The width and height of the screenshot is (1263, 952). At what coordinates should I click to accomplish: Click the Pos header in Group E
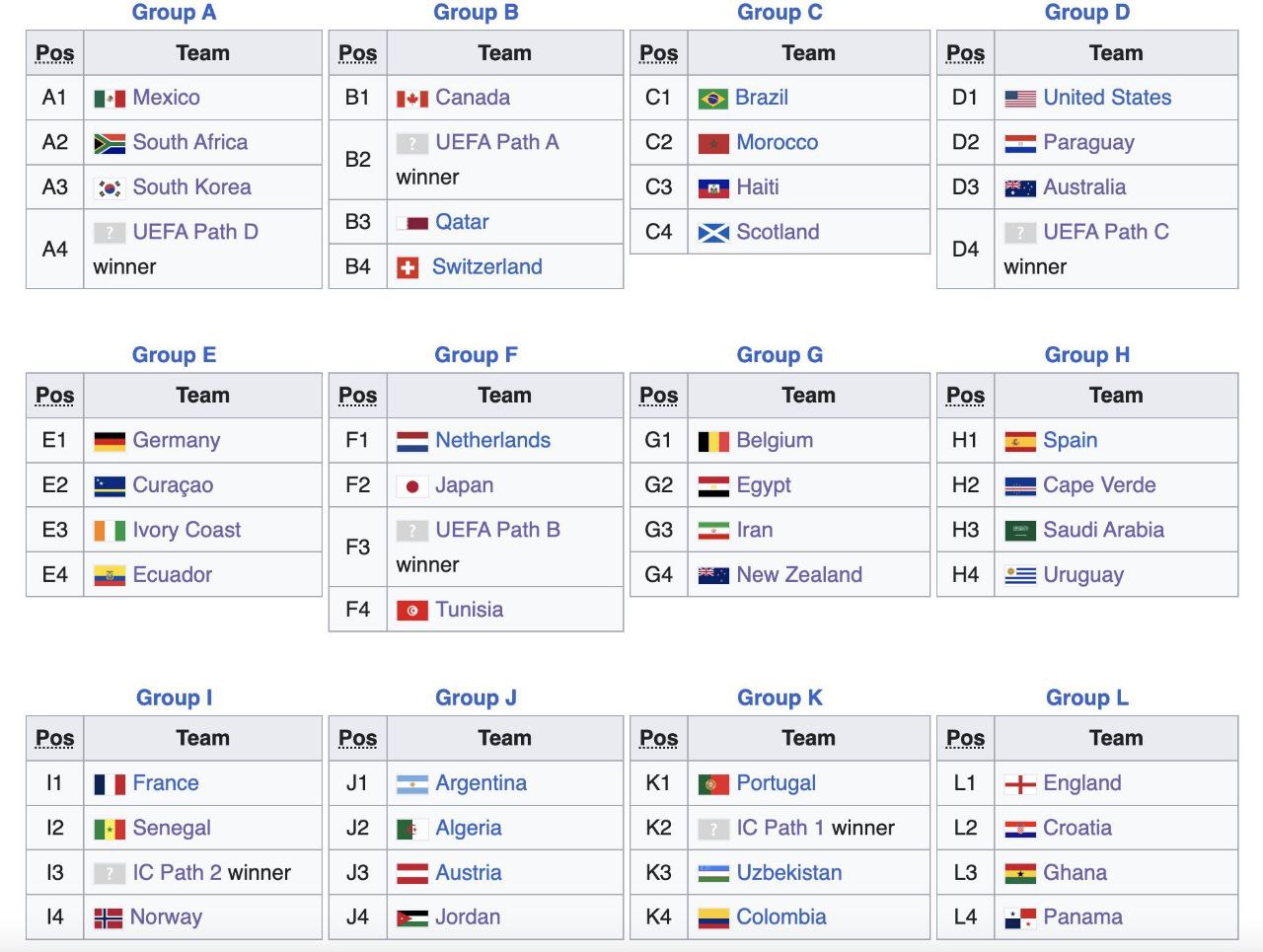[55, 397]
